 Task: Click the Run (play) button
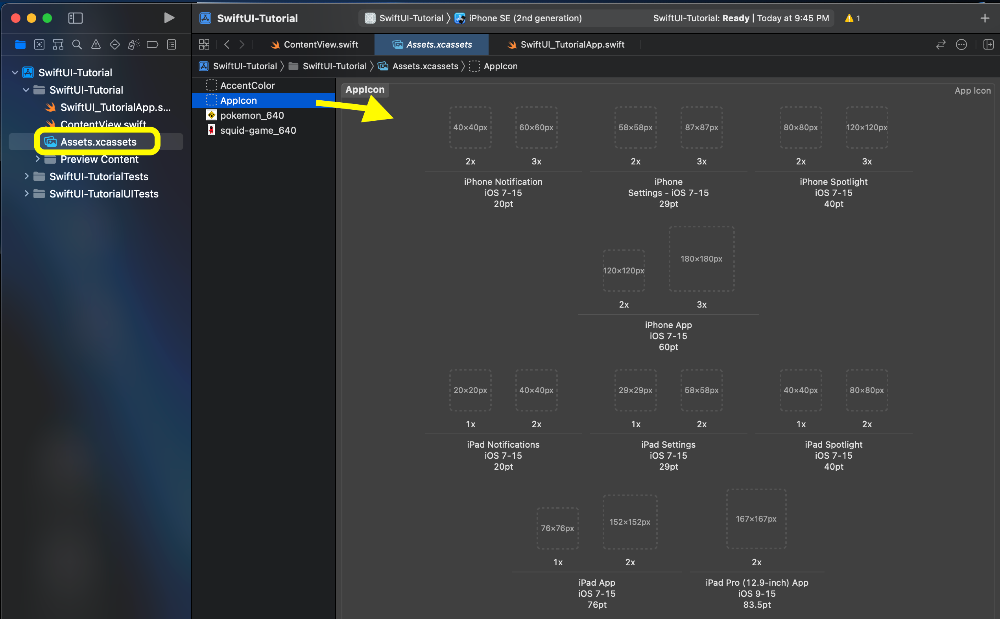coord(169,18)
